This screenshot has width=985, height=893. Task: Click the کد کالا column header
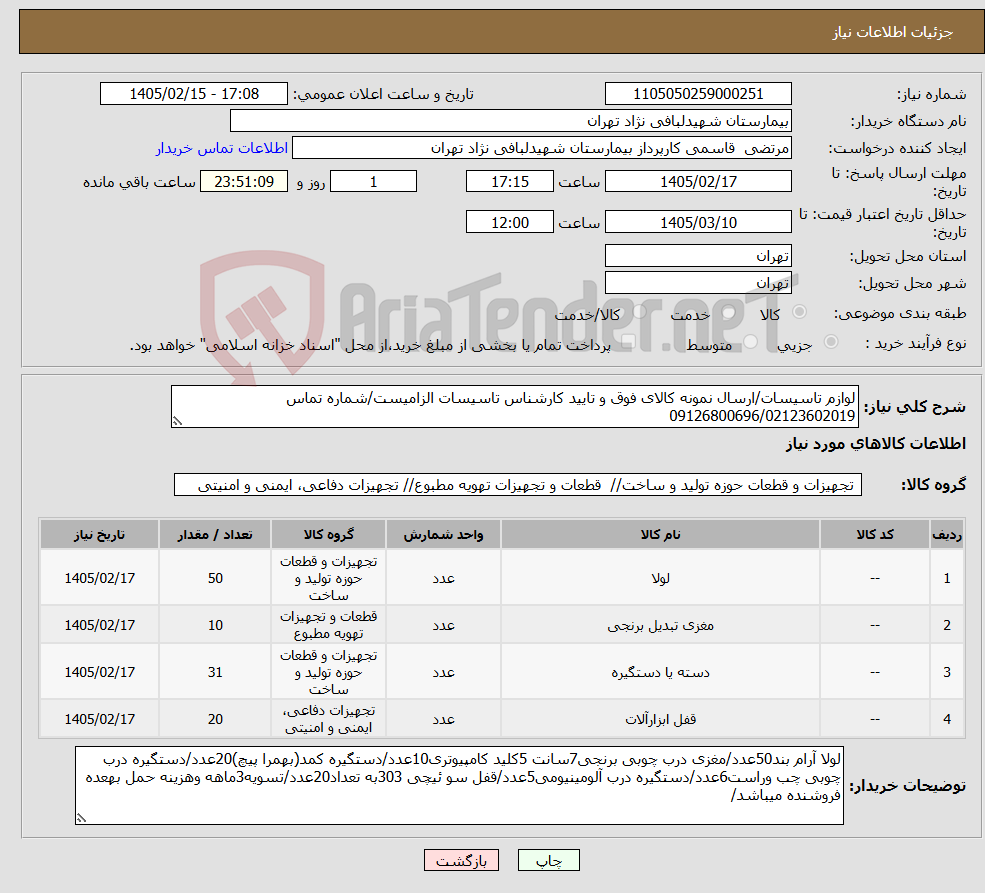874,534
